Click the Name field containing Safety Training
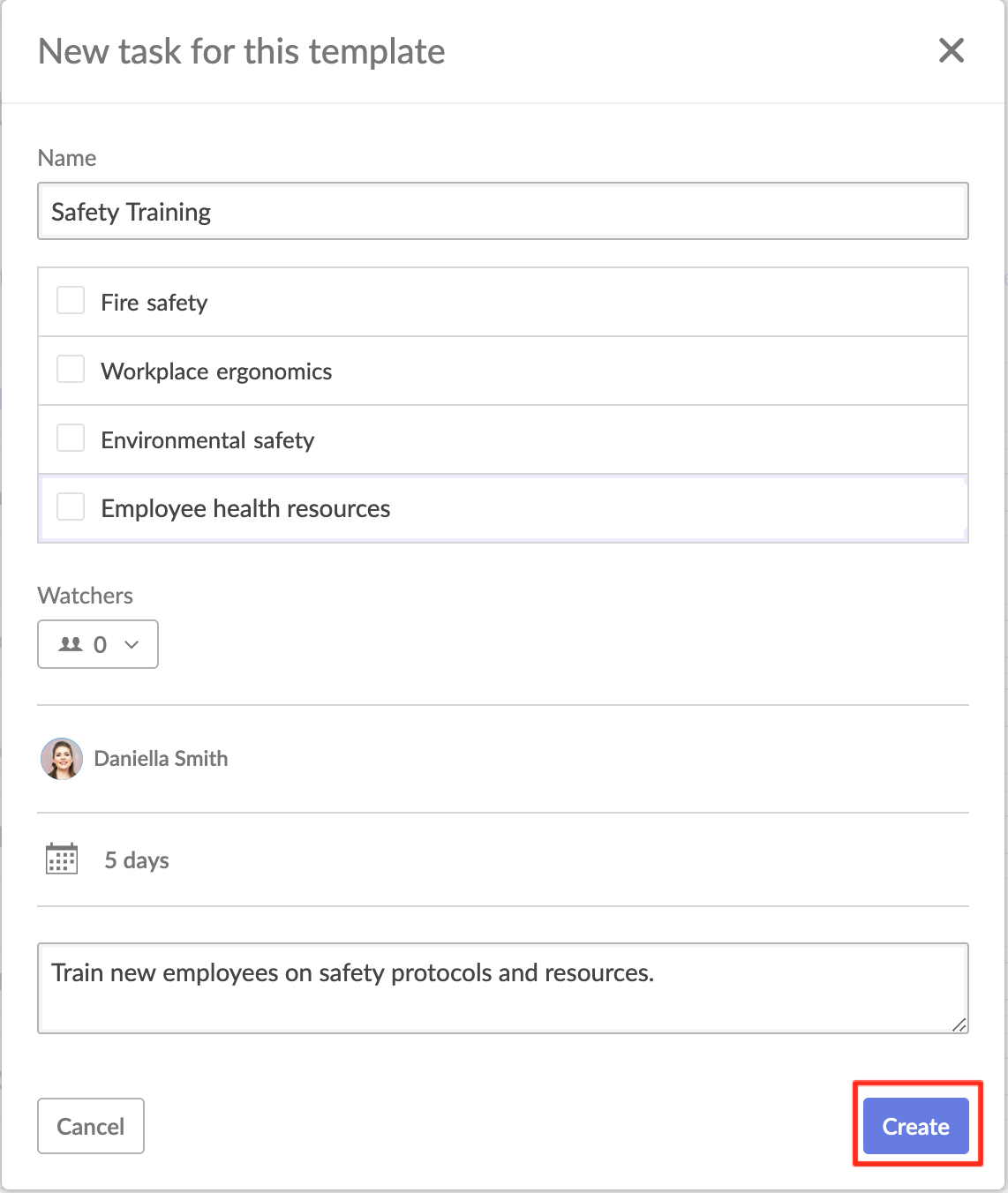This screenshot has width=1008, height=1193. pos(501,211)
